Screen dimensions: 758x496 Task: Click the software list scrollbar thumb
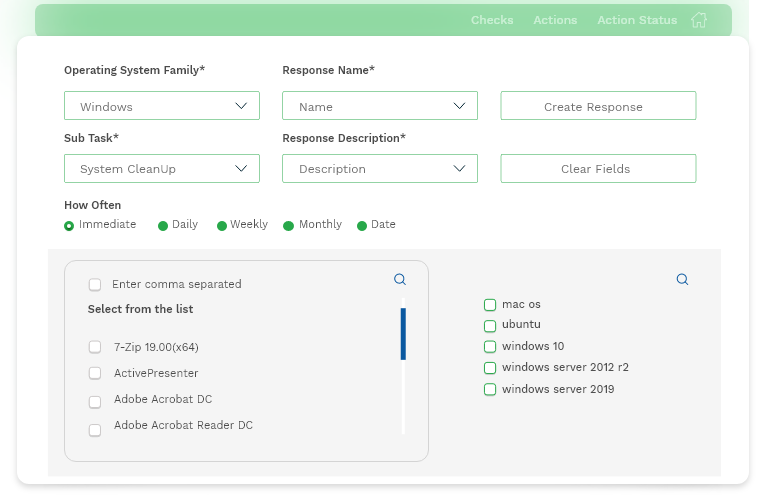403,334
